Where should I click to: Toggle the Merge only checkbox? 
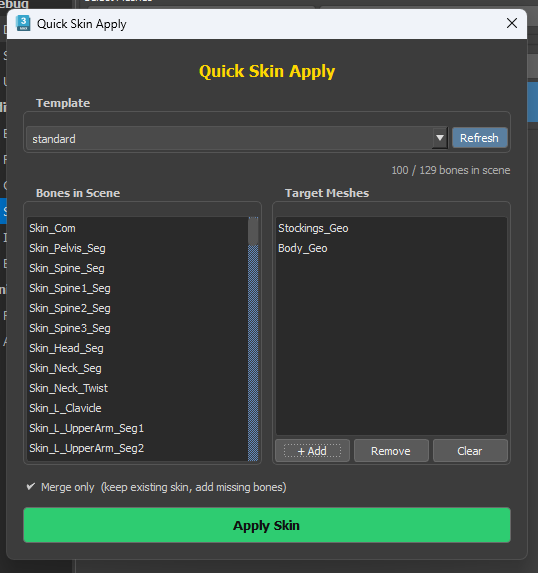click(31, 486)
